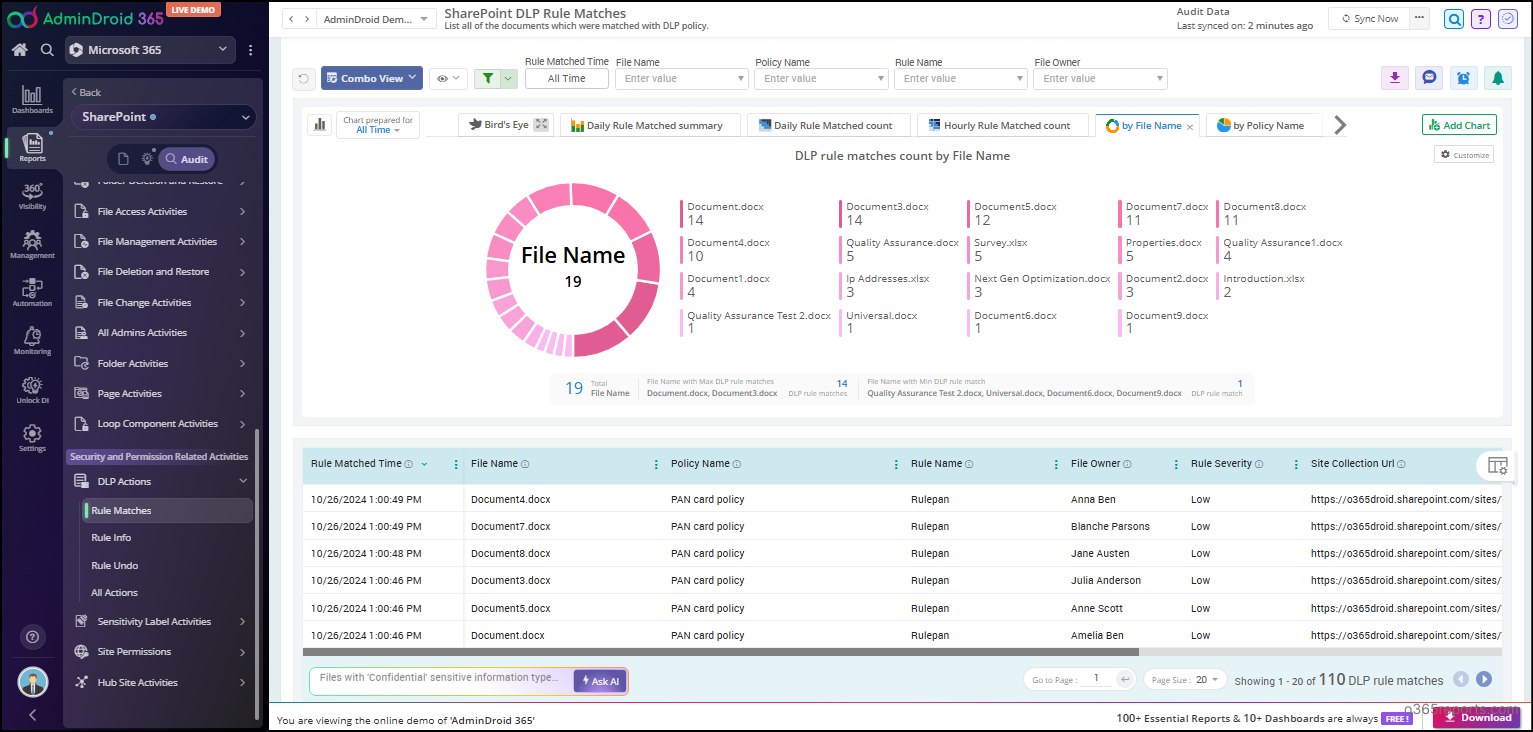1533x732 pixels.
Task: Click the green bell alert icon
Action: [x=1497, y=78]
